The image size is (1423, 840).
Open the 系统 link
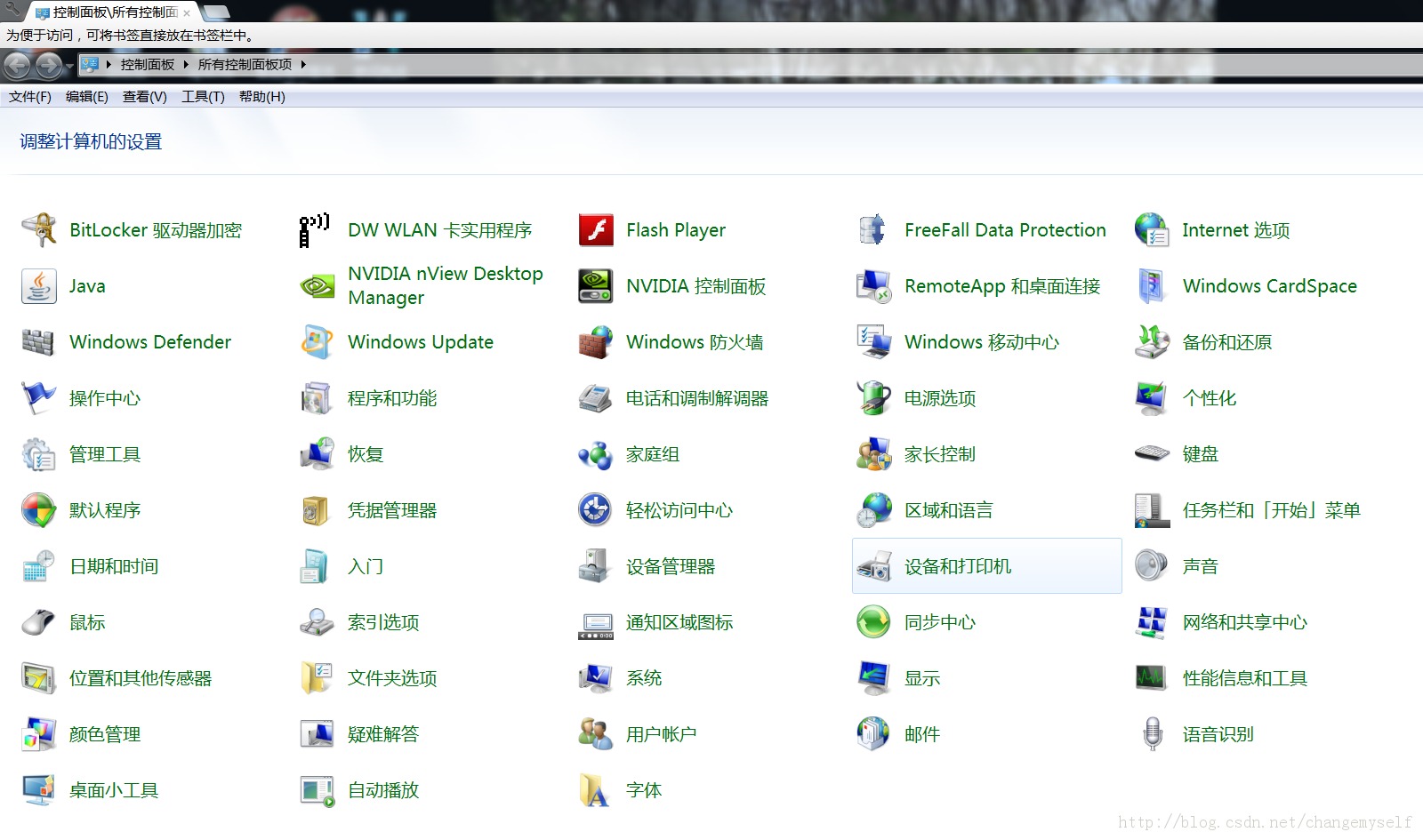coord(644,678)
